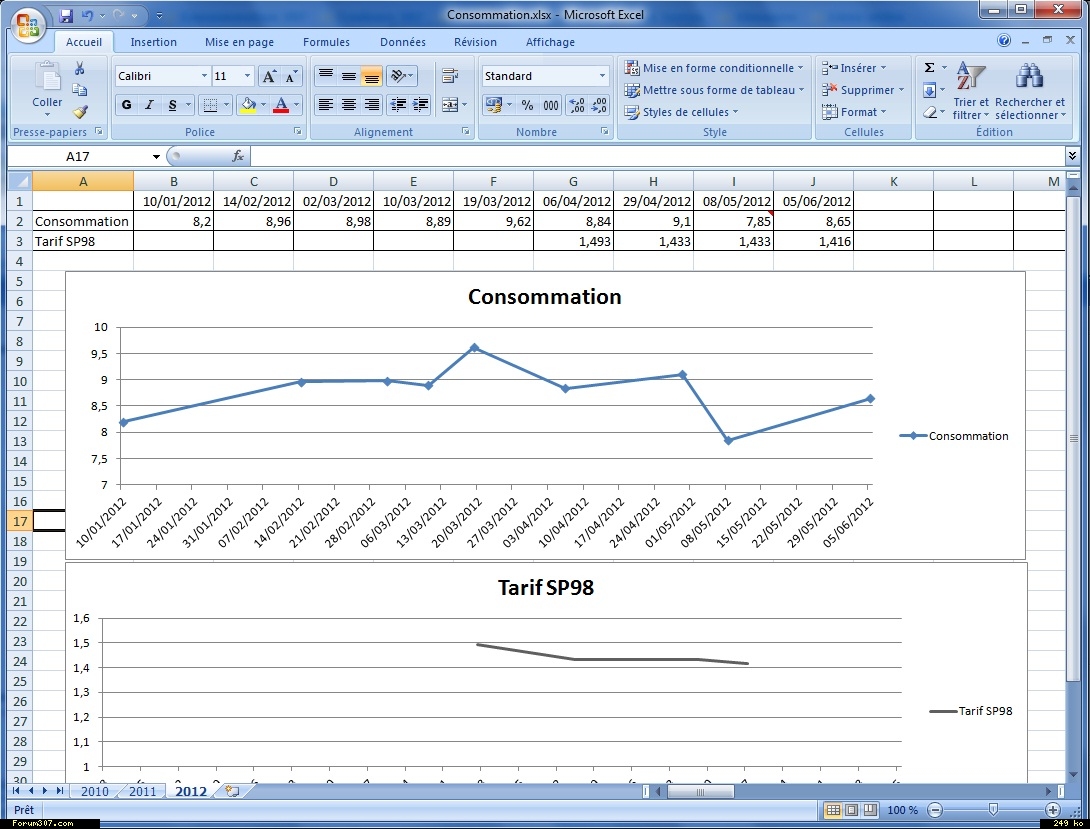Click the Save icon in quick access toolbar
The height and width of the screenshot is (829, 1090).
(x=66, y=15)
